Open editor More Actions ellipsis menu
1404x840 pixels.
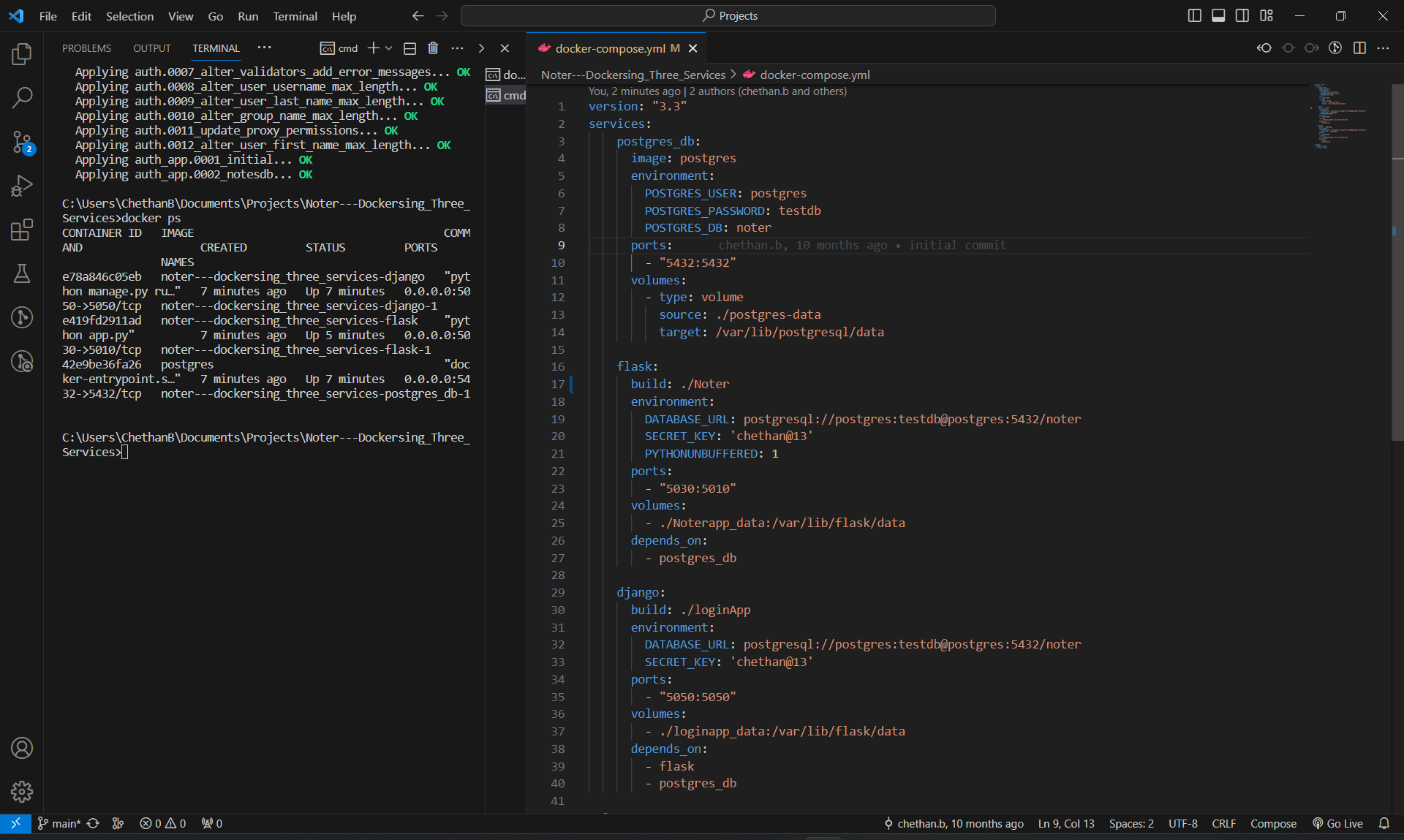tap(1383, 48)
